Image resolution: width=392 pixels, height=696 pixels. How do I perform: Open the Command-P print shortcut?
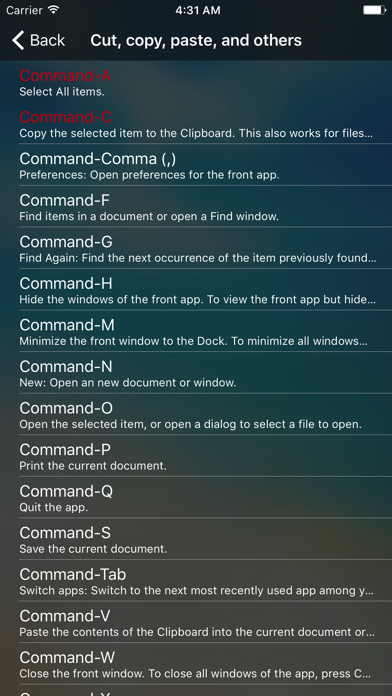pos(196,455)
